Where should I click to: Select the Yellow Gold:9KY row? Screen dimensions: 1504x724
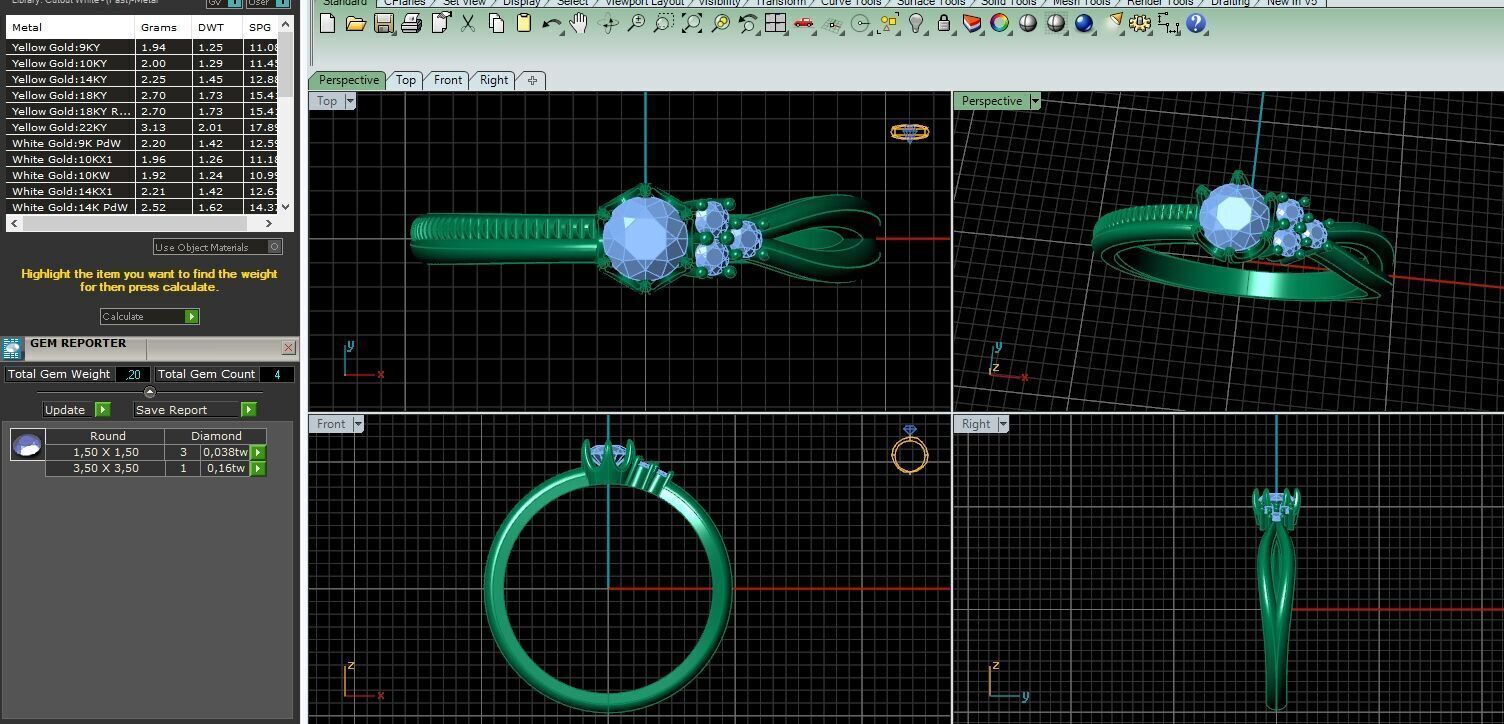click(142, 47)
